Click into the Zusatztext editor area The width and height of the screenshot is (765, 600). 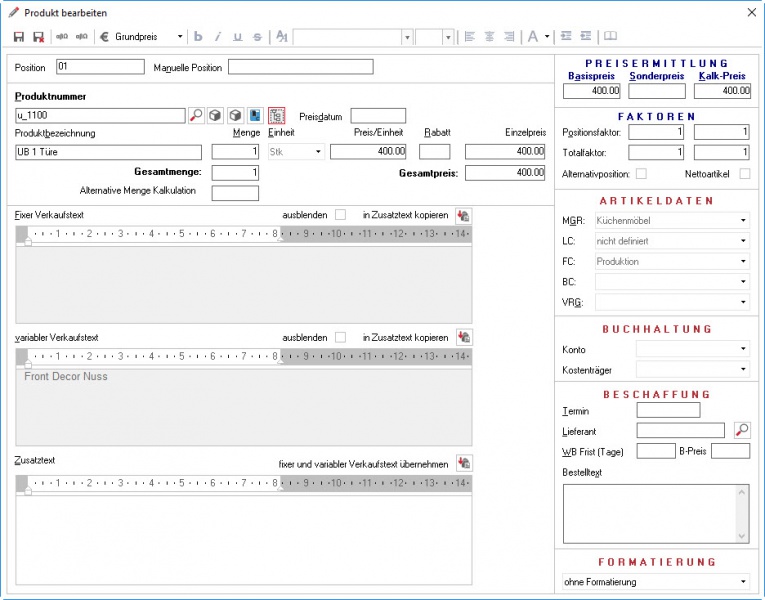pyautogui.click(x=243, y=540)
